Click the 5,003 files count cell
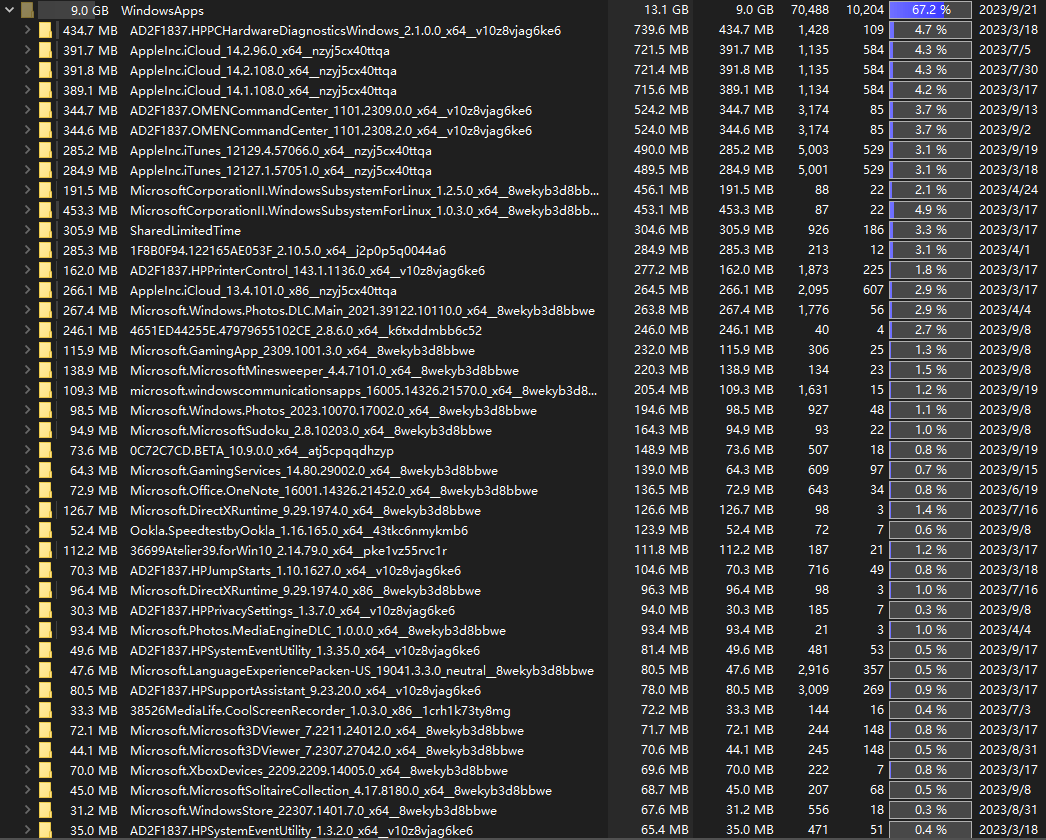The width and height of the screenshot is (1046, 840). [x=813, y=150]
